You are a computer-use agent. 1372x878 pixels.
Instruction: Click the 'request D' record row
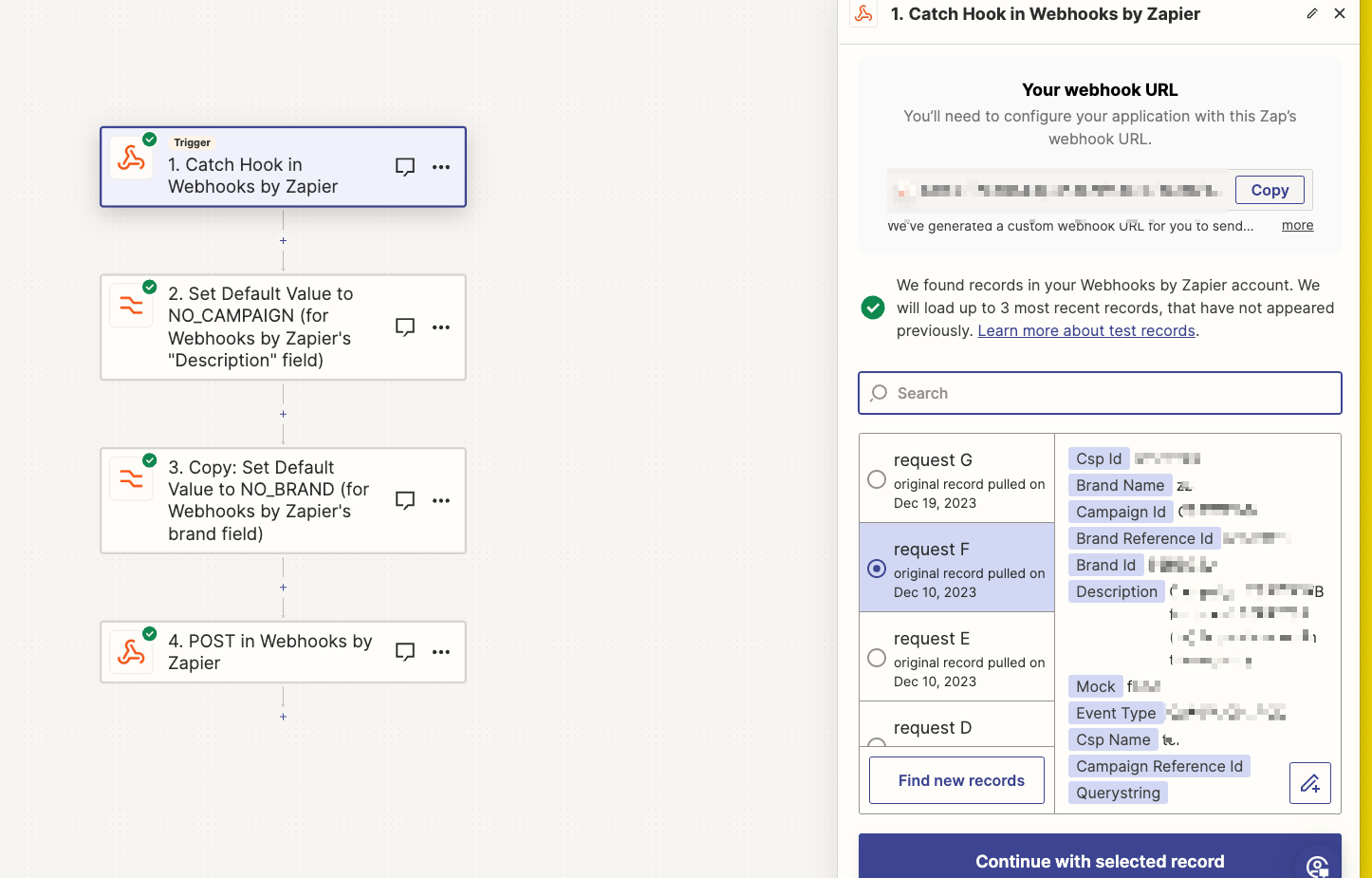[x=956, y=724]
